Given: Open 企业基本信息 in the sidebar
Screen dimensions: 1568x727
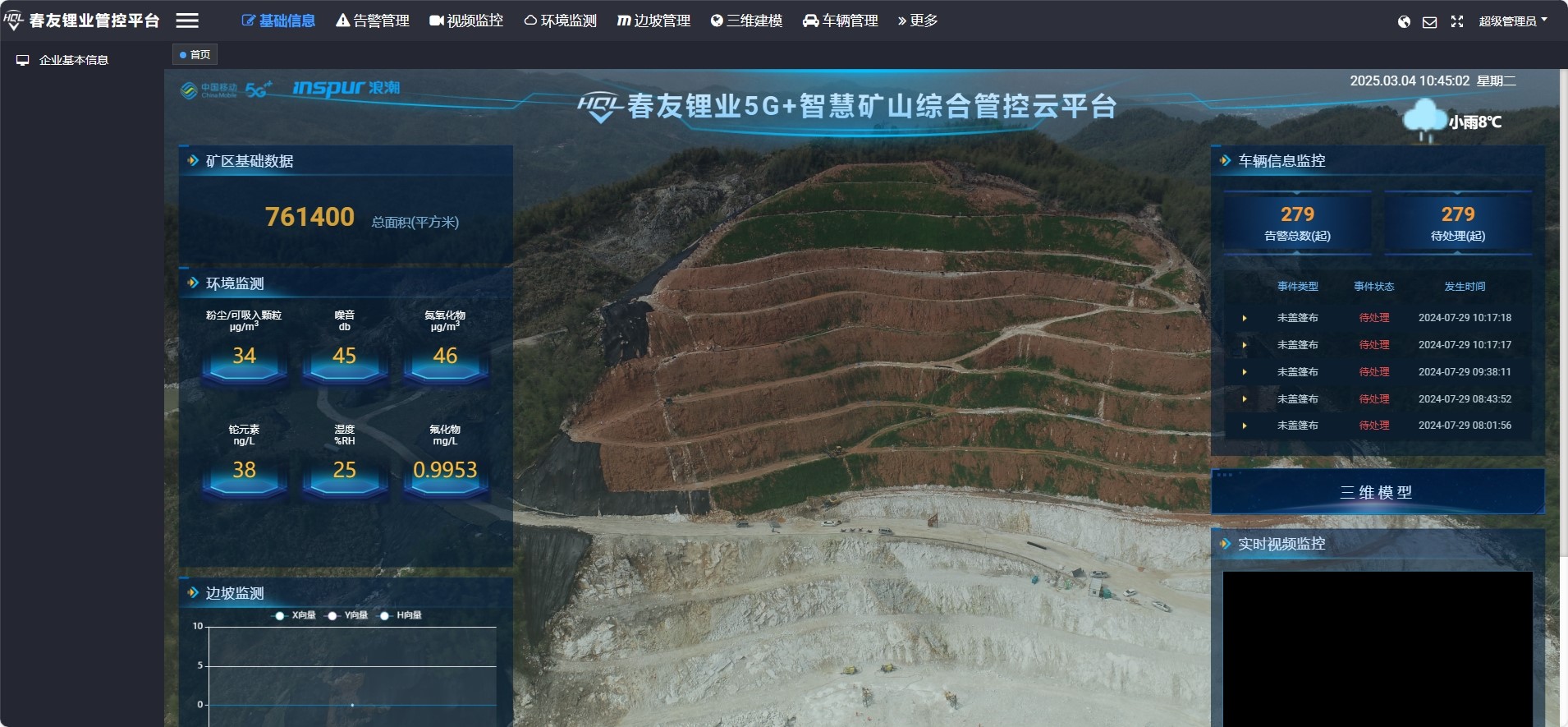Looking at the screenshot, I should pyautogui.click(x=74, y=60).
